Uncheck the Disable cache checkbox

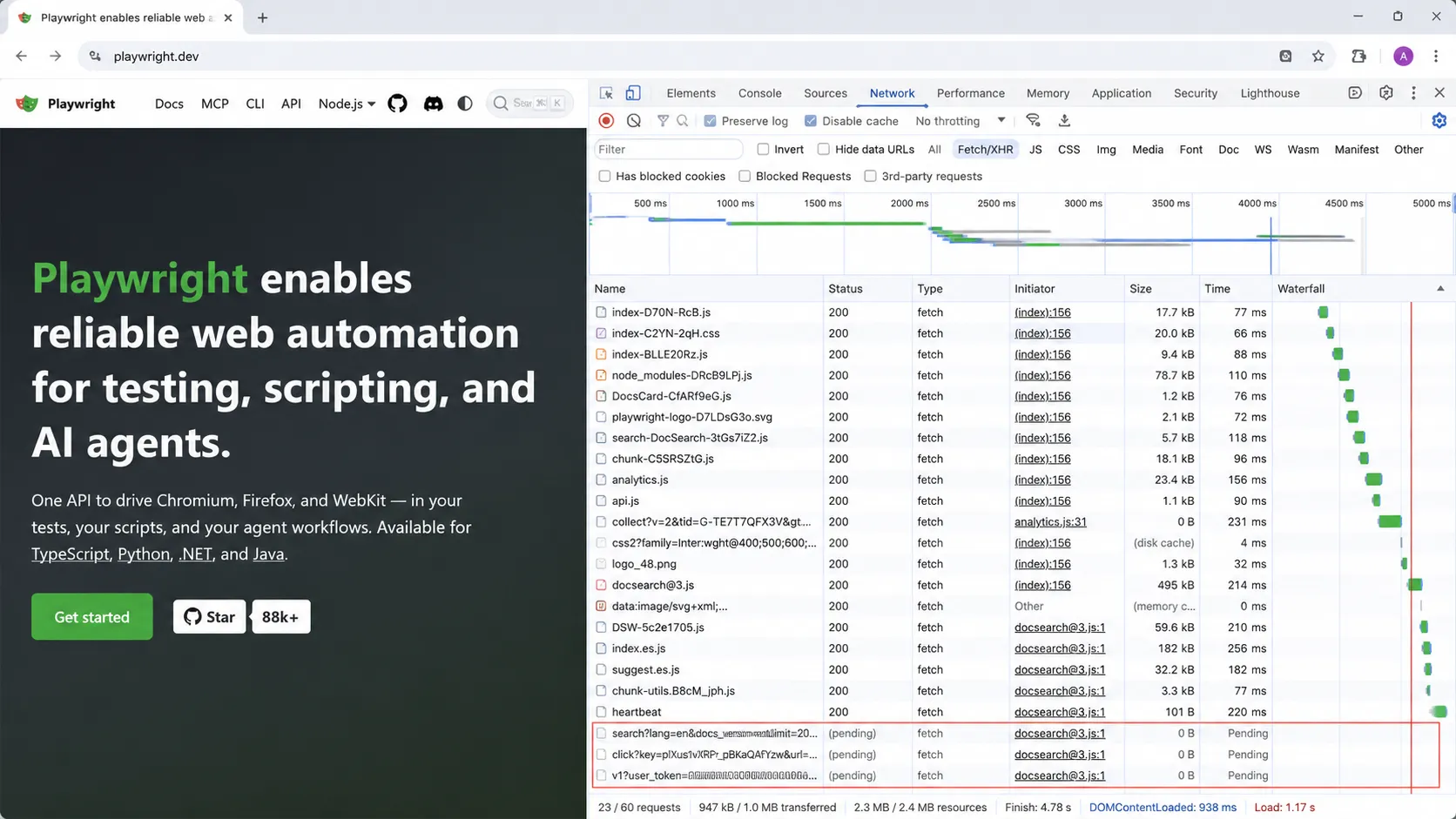811,121
